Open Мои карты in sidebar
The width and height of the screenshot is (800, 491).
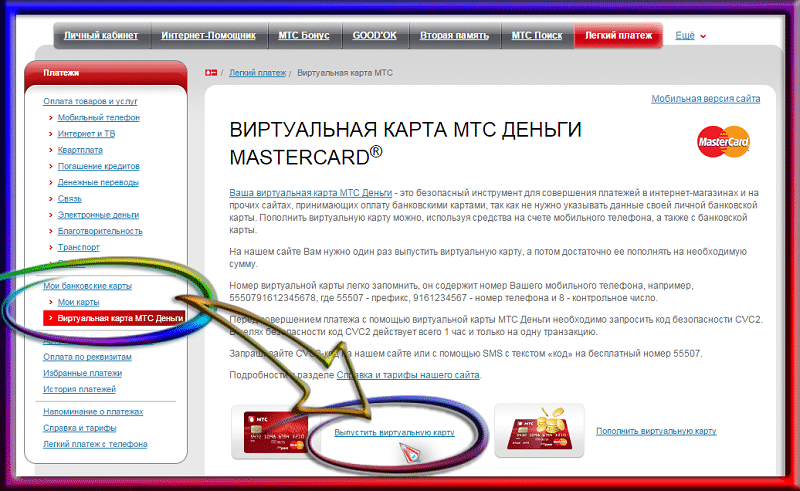78,302
